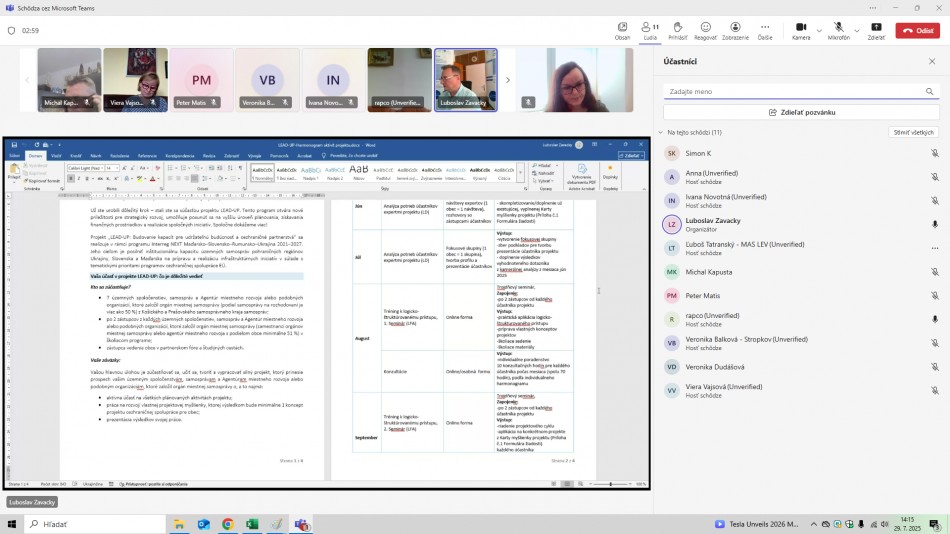Screen dimensions: 950x534
Task: Expand microphone options arrow next to Mikrofón
Action: coord(857,30)
